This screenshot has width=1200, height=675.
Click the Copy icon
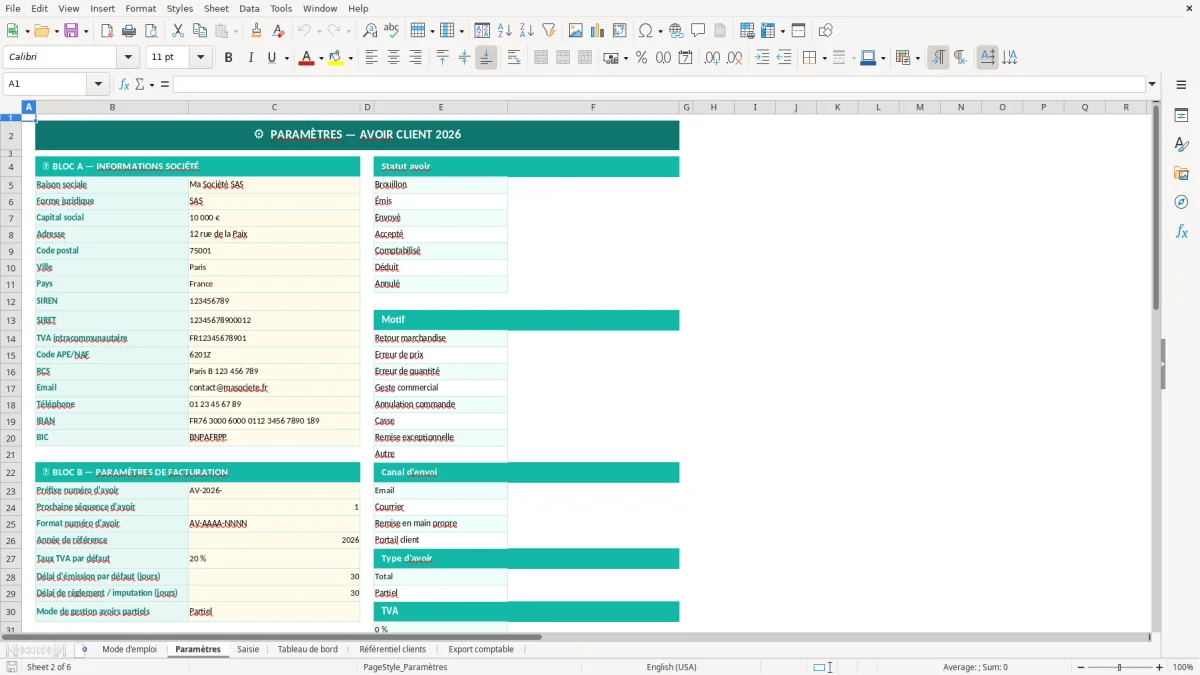point(199,31)
